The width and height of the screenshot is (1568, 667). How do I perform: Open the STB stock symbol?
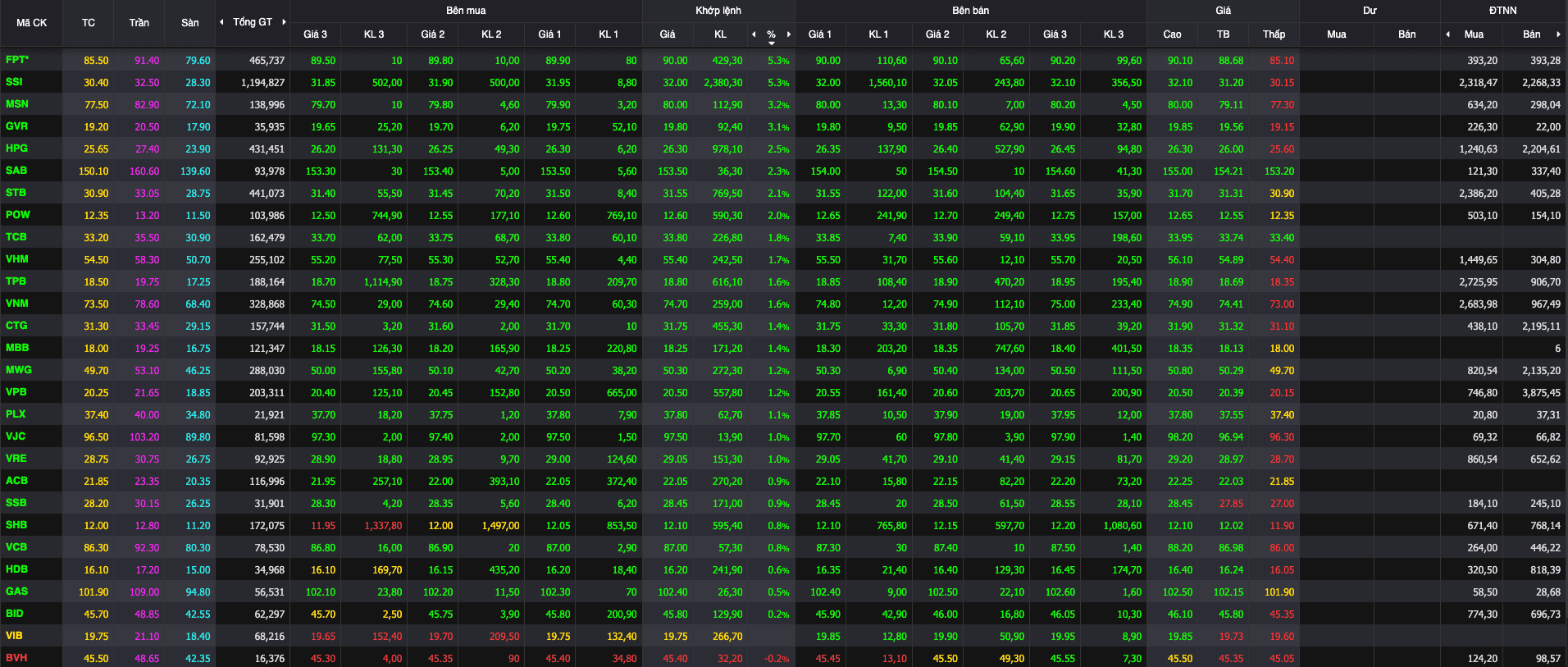pyautogui.click(x=16, y=193)
